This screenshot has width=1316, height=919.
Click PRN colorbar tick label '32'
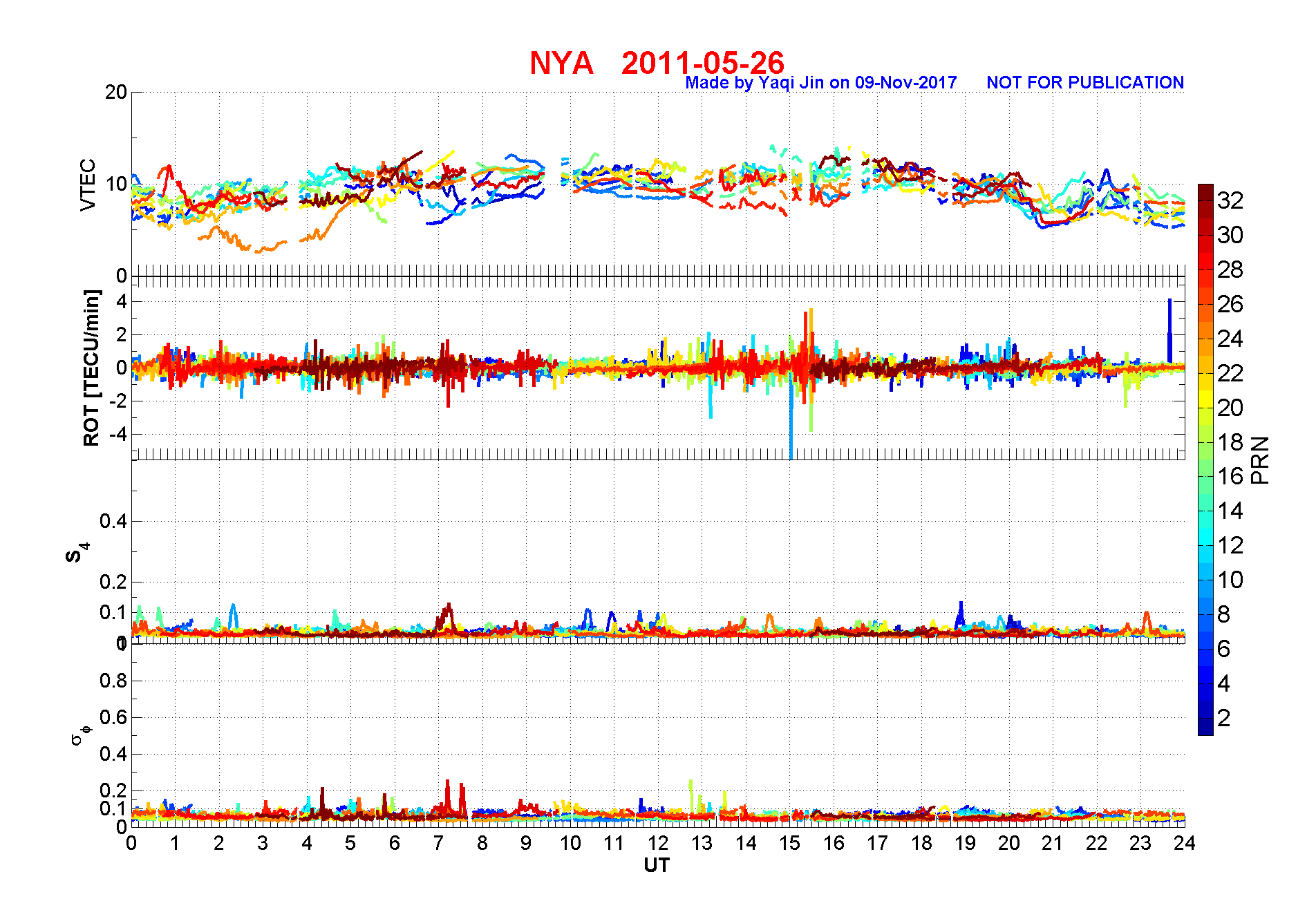pos(1230,200)
